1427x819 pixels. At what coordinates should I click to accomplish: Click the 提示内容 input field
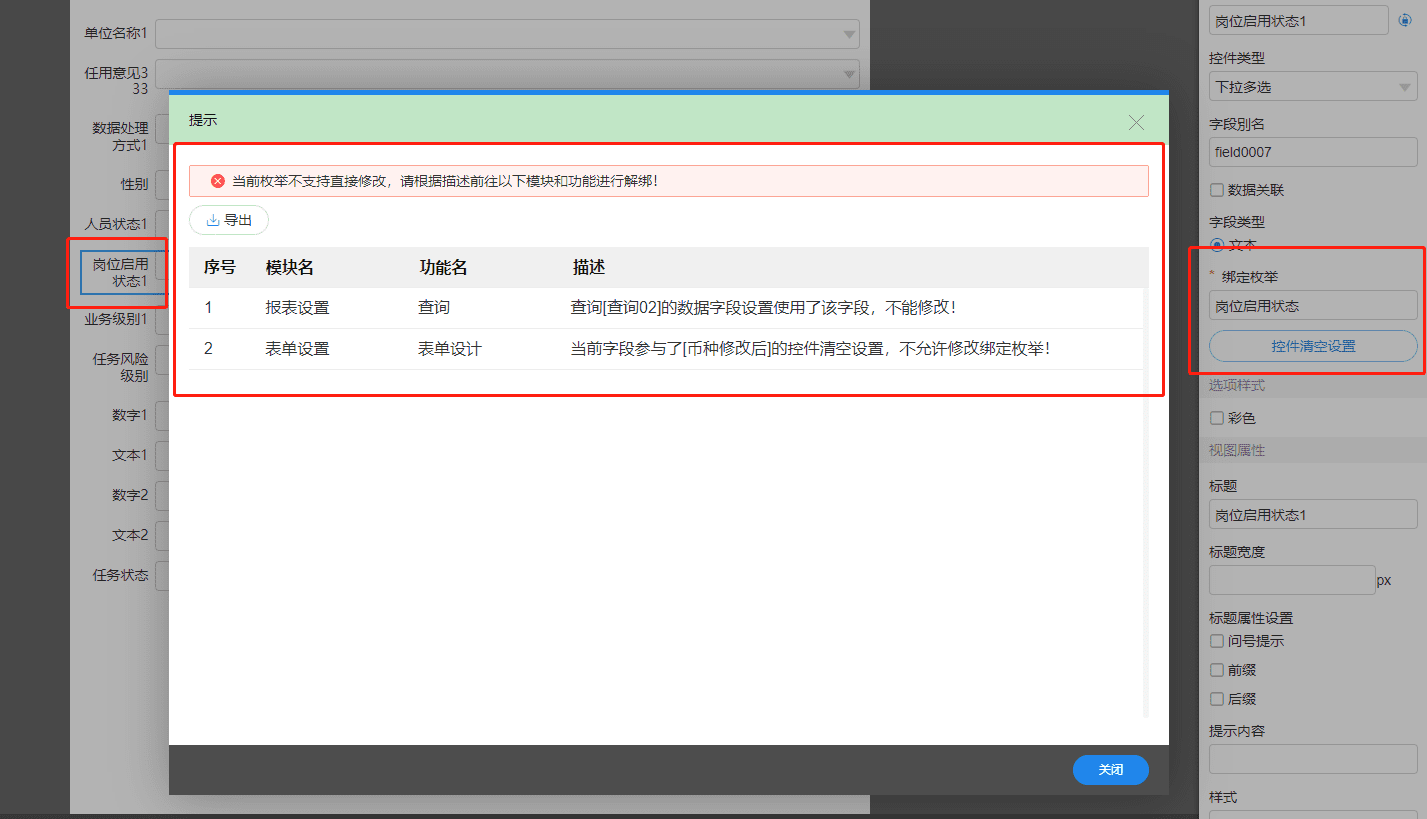(x=1313, y=759)
